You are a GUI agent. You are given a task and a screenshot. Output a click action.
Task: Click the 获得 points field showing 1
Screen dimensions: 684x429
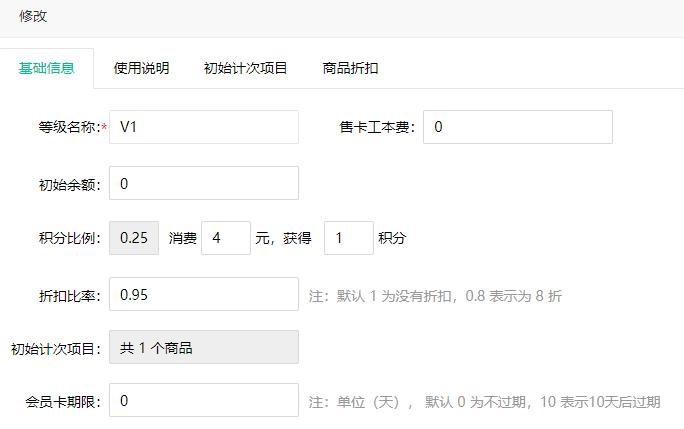click(348, 238)
